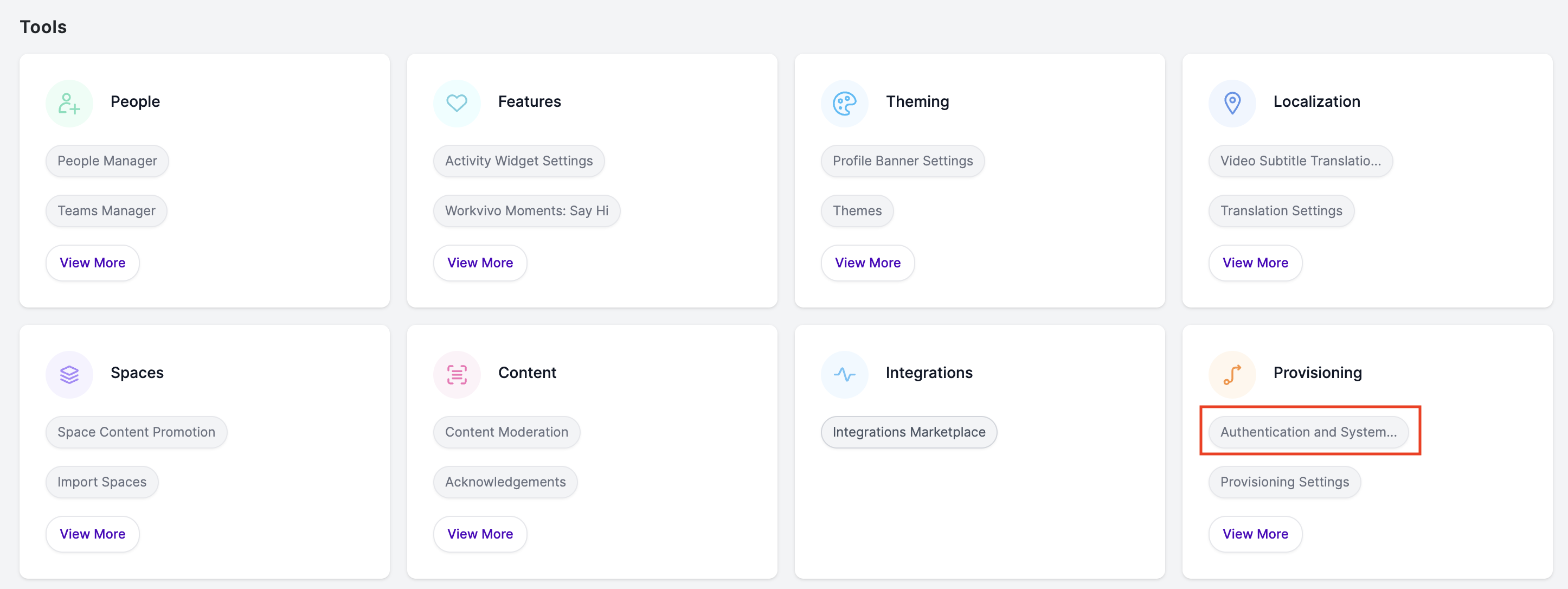Open Provisioning Settings
The height and width of the screenshot is (589, 1568).
pos(1284,482)
